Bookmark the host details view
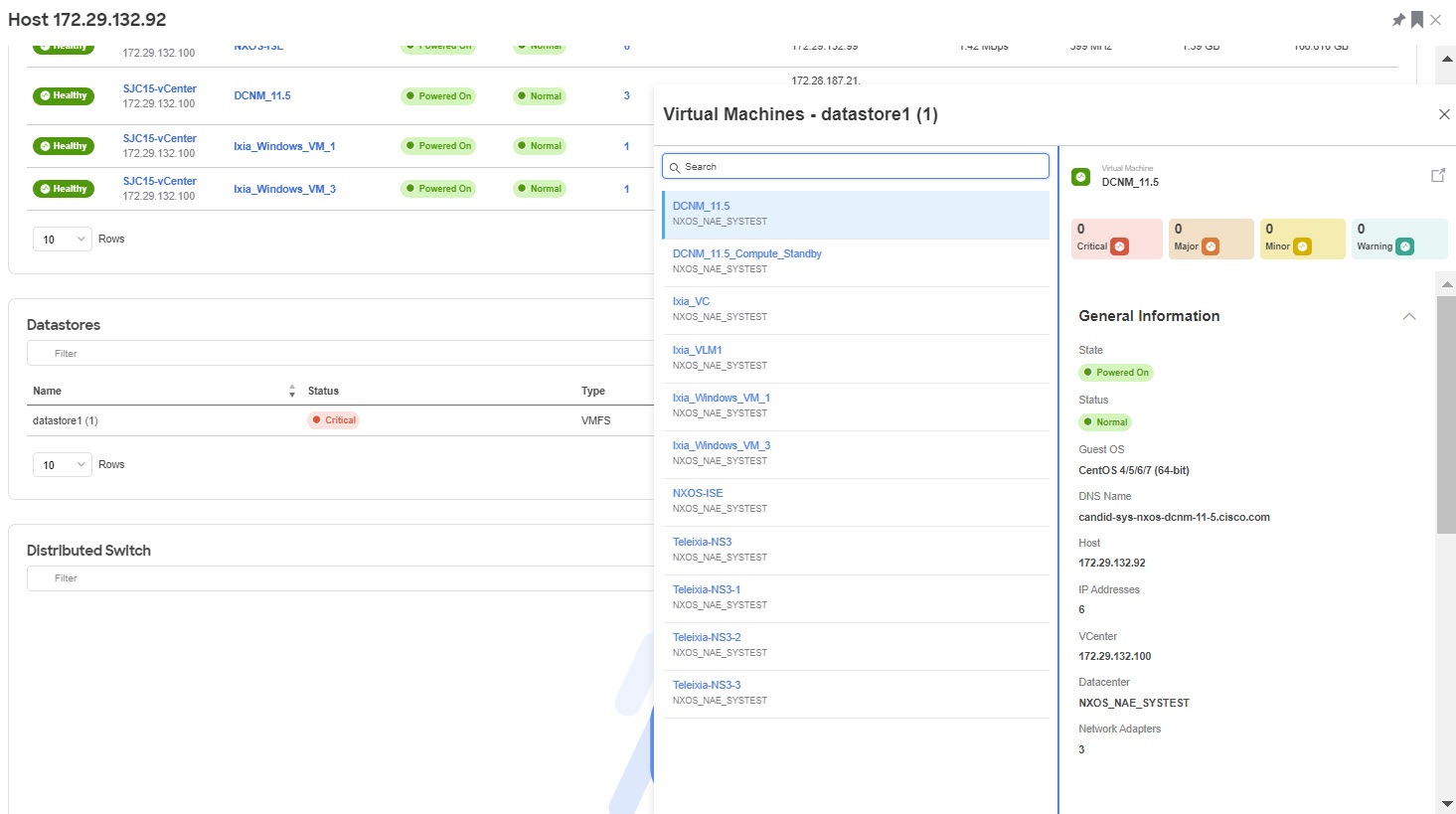The image size is (1456, 814). click(1415, 19)
